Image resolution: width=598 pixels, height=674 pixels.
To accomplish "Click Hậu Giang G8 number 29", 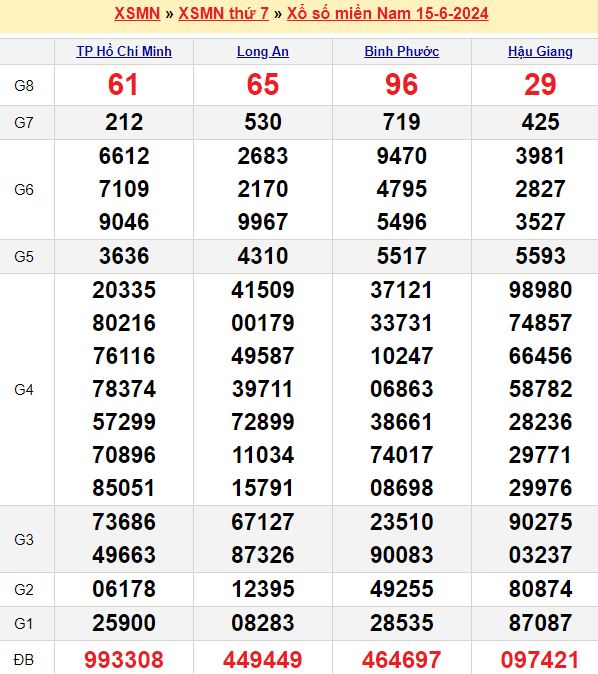I will pyautogui.click(x=540, y=84).
